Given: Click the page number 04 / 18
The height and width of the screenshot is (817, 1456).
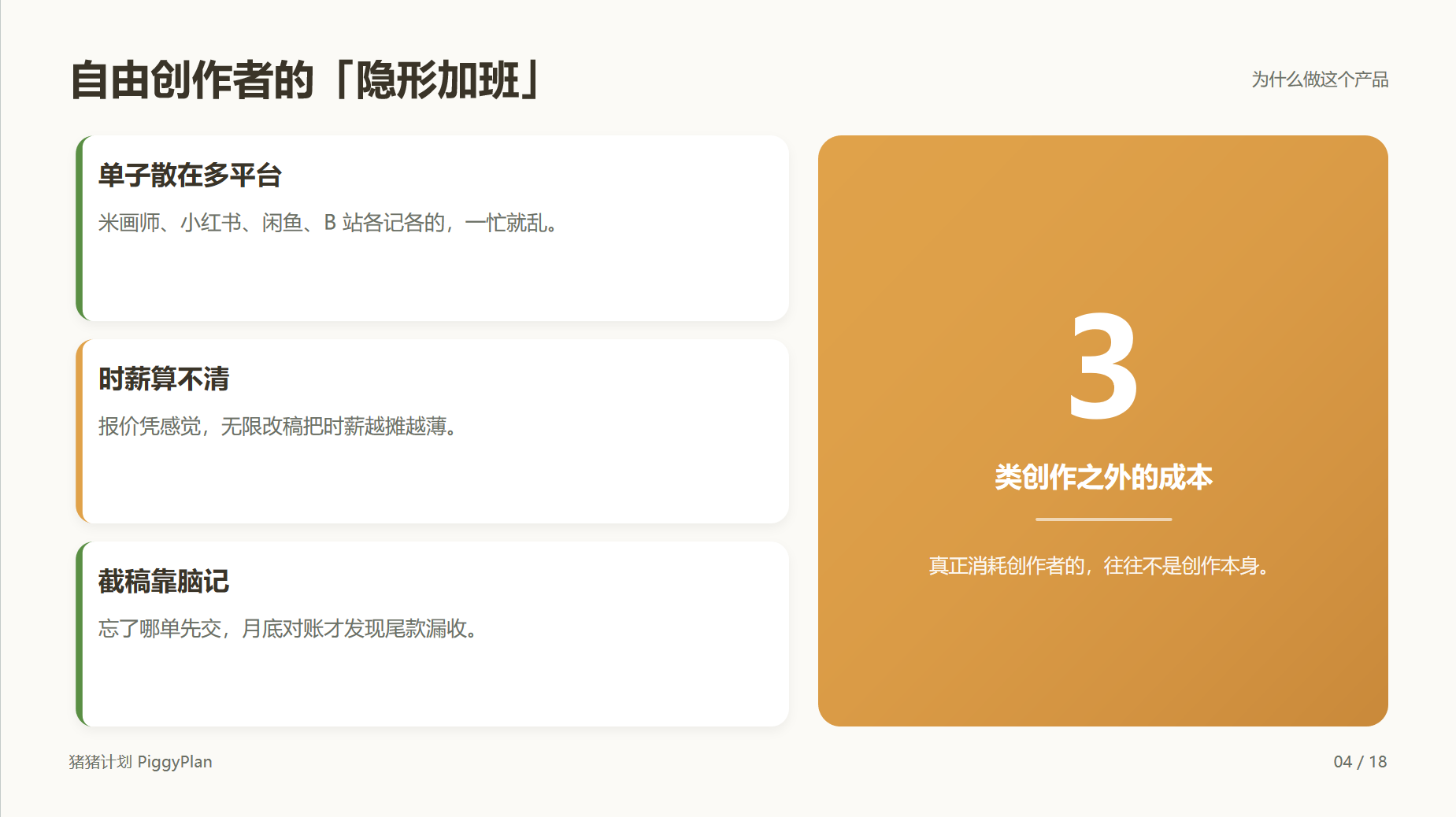Looking at the screenshot, I should [x=1360, y=762].
